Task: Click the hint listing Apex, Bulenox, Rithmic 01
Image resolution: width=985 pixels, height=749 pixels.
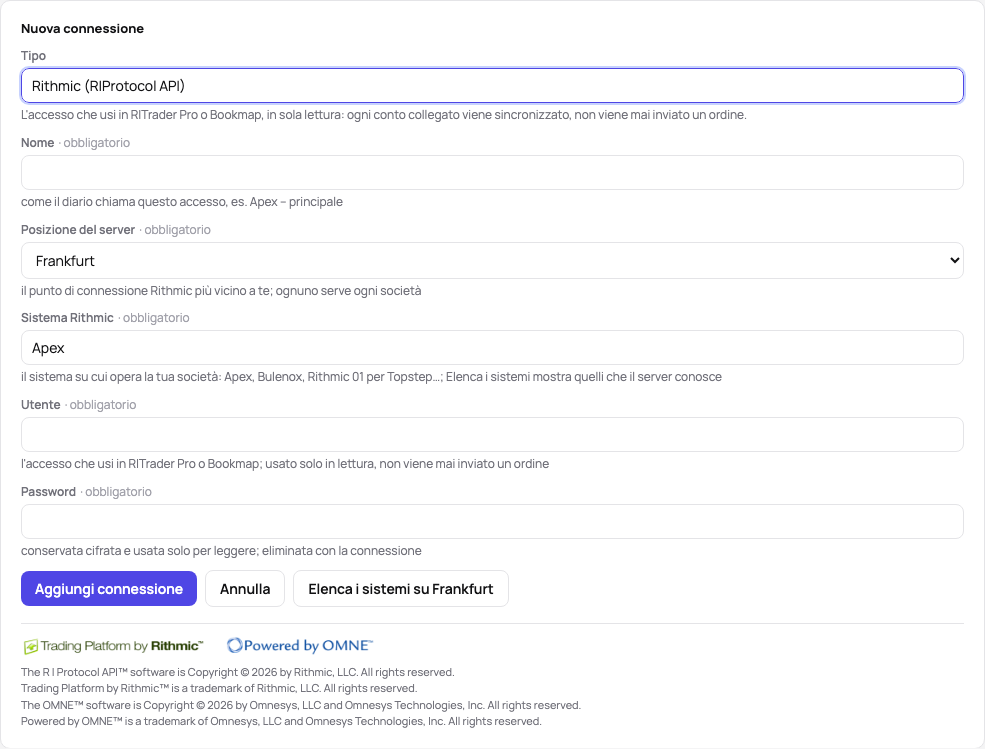Action: click(x=371, y=377)
